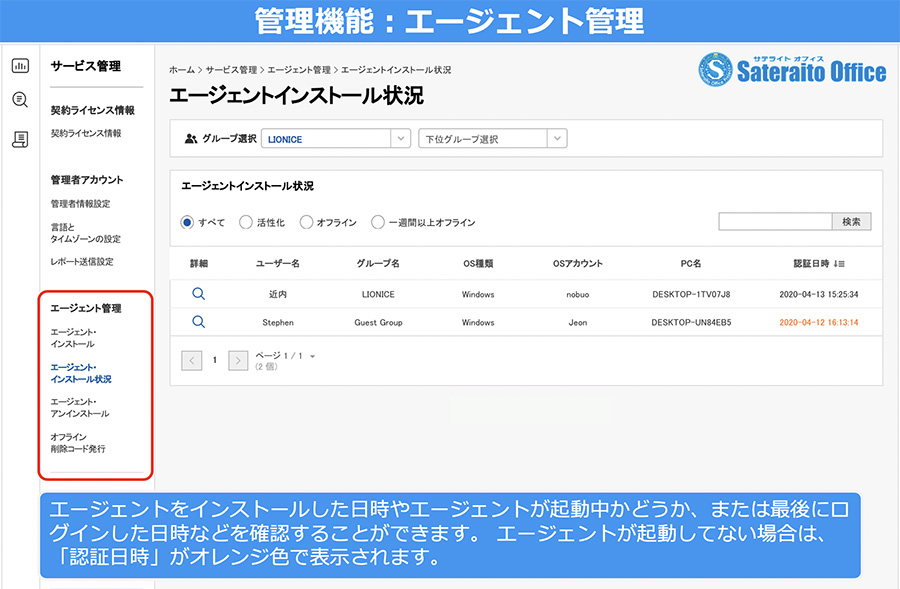Image resolution: width=900 pixels, height=589 pixels.
Task: Open 契約ライセンス情報 sidebar link
Action: click(x=86, y=133)
